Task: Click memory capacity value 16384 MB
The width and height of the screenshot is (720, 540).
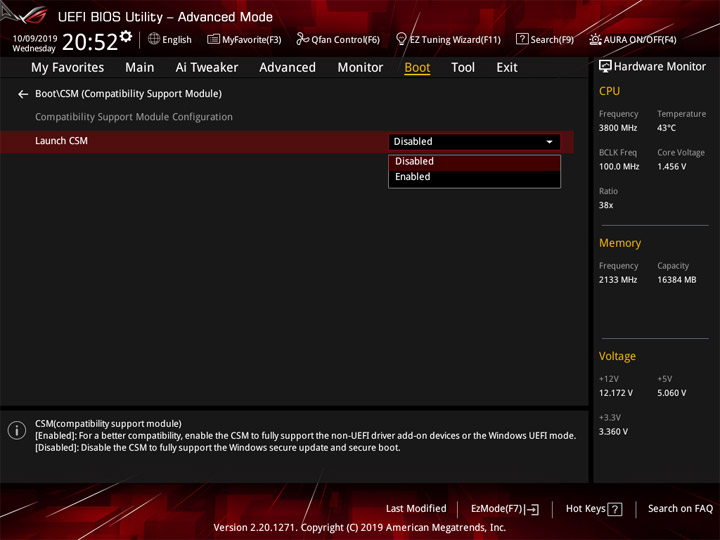Action: [x=676, y=280]
